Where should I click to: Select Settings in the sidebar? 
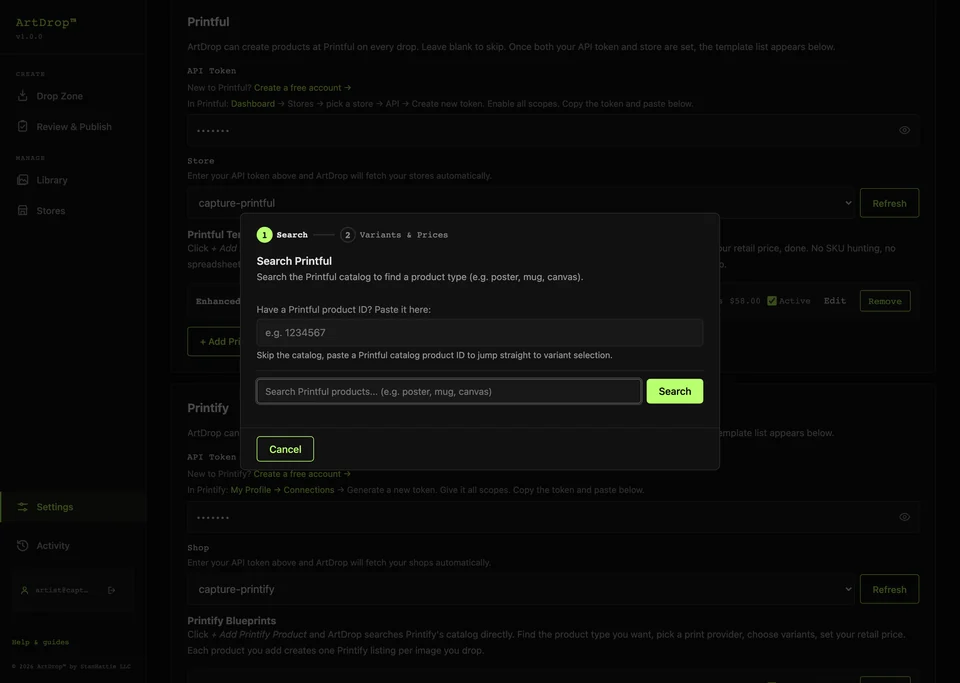73,507
